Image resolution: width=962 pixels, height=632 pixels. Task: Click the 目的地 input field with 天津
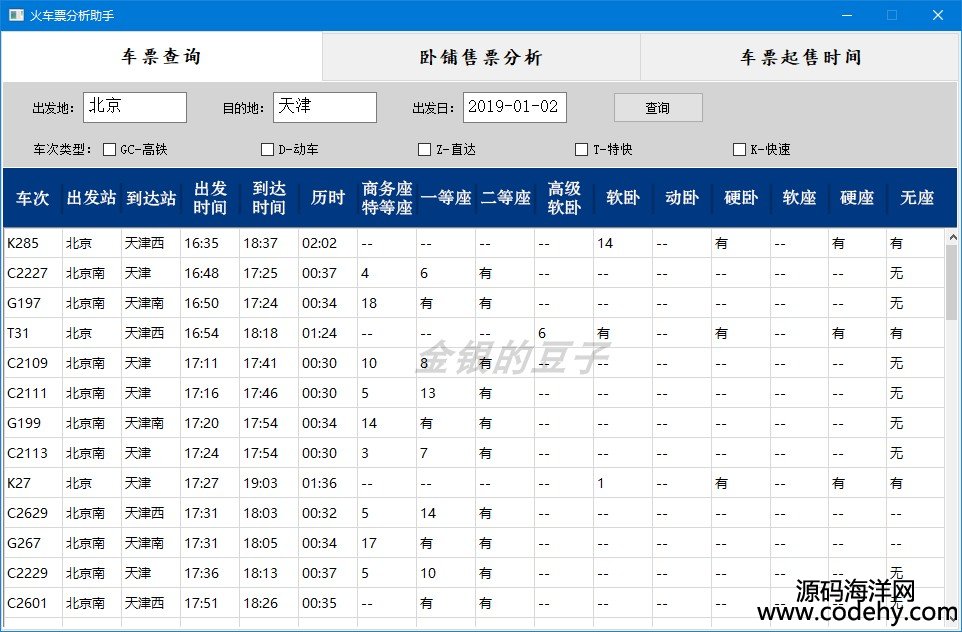[325, 107]
